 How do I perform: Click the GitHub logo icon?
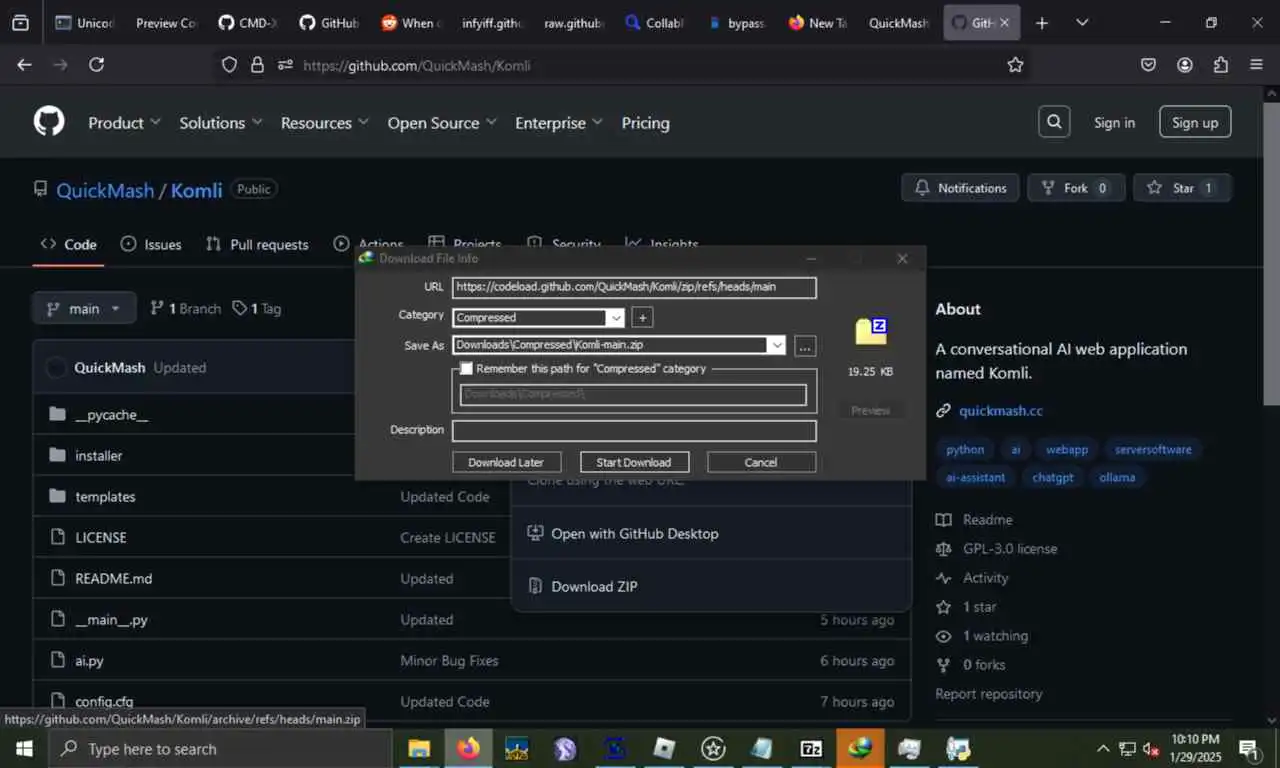pyautogui.click(x=49, y=122)
